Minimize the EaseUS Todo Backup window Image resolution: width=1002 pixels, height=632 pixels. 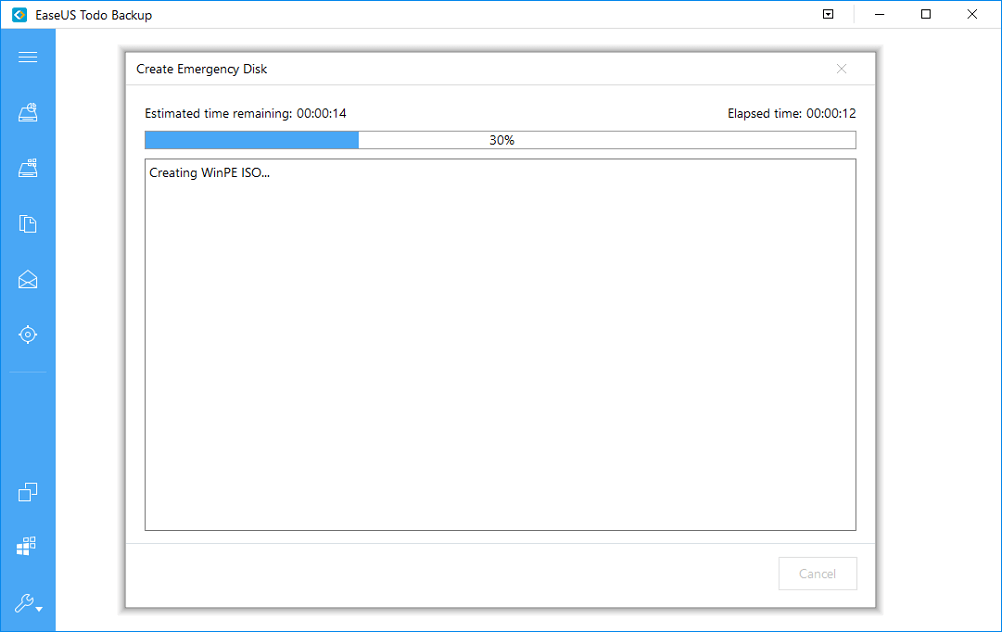click(x=880, y=14)
